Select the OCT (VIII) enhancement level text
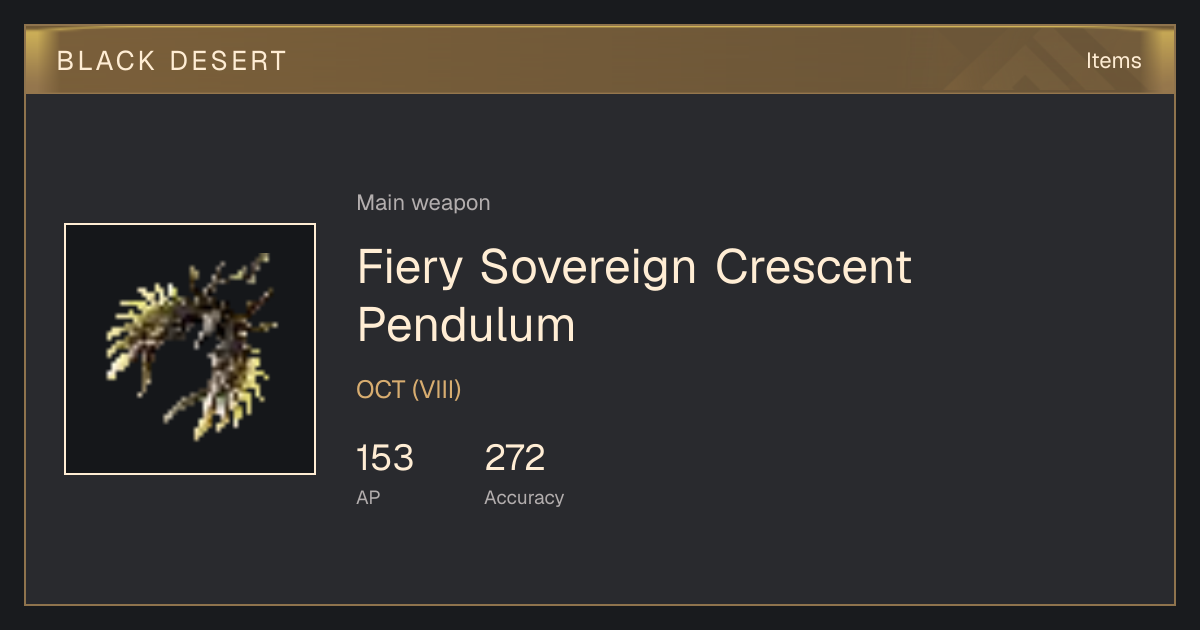The height and width of the screenshot is (630, 1200). (409, 390)
